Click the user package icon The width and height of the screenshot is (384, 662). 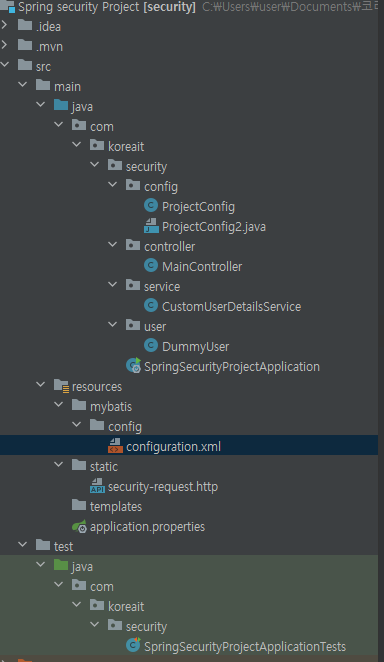click(x=133, y=325)
